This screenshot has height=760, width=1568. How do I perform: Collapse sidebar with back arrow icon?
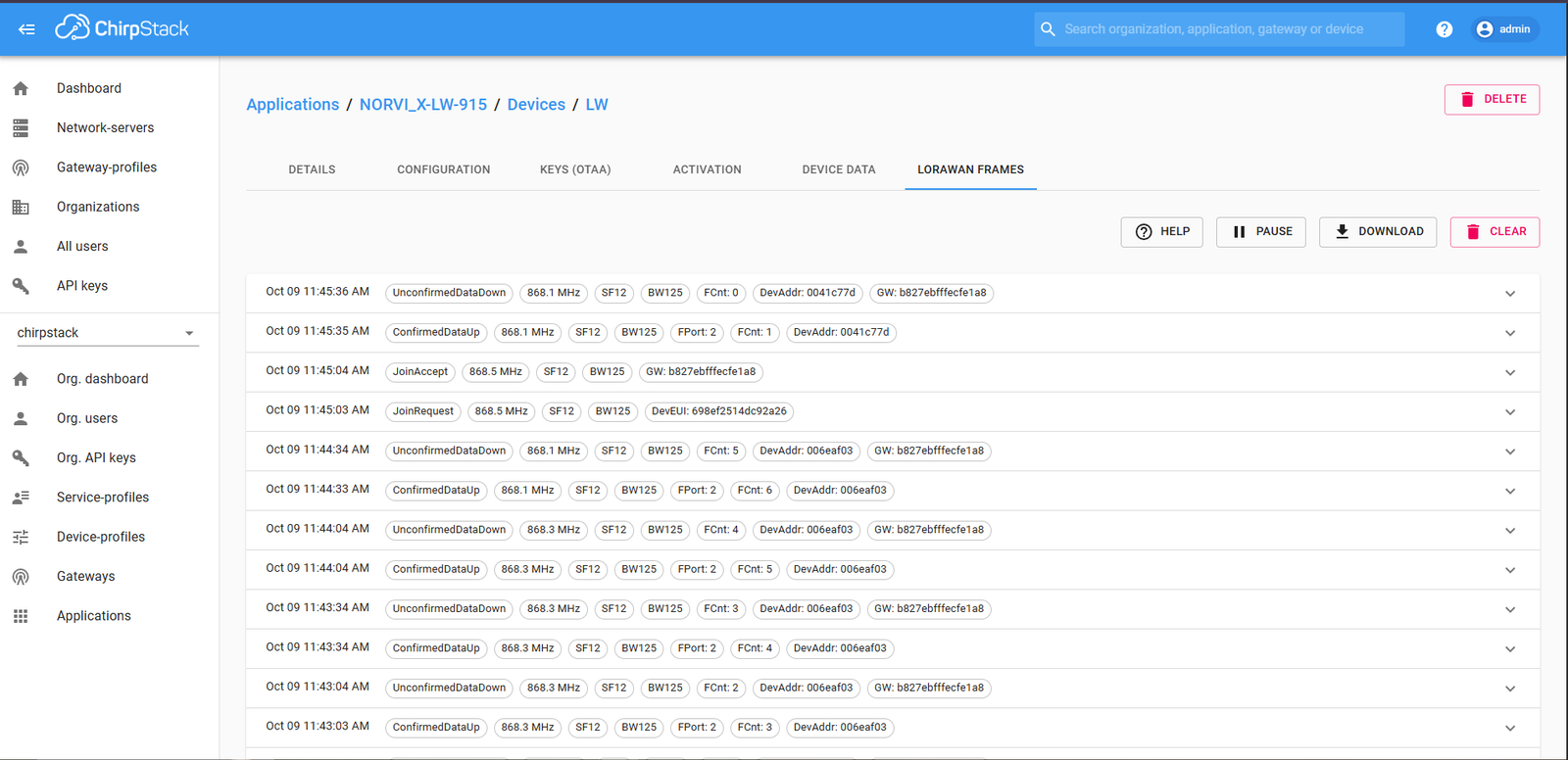tap(26, 29)
